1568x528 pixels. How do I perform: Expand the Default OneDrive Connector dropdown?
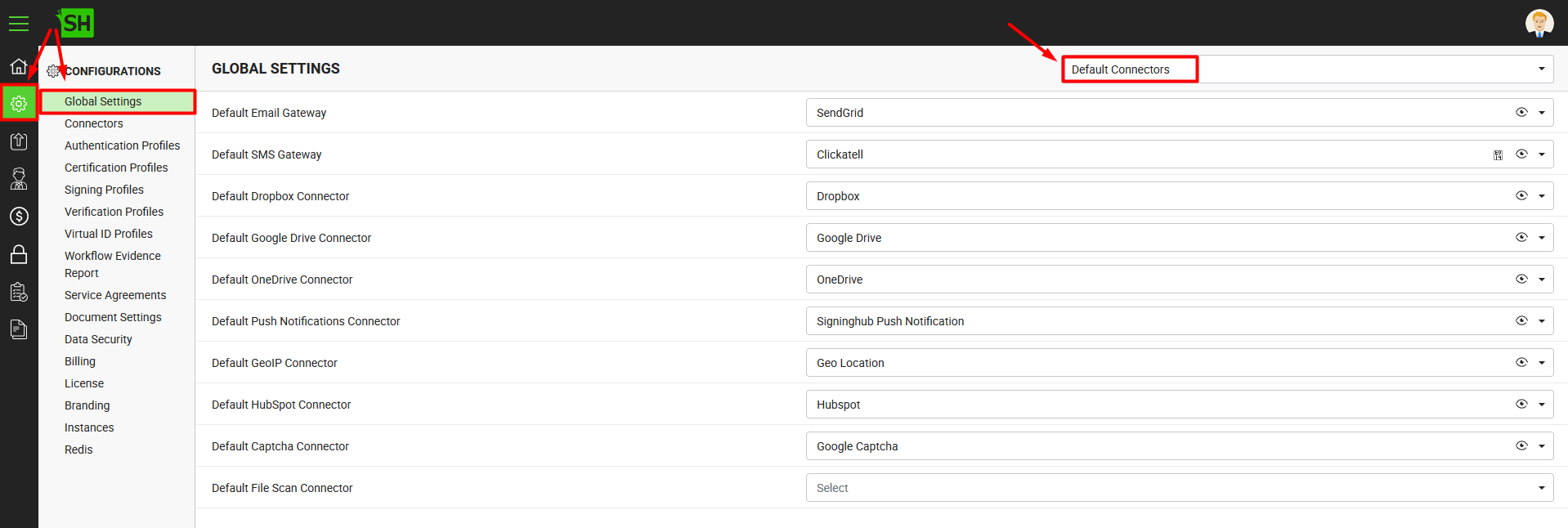(1542, 280)
